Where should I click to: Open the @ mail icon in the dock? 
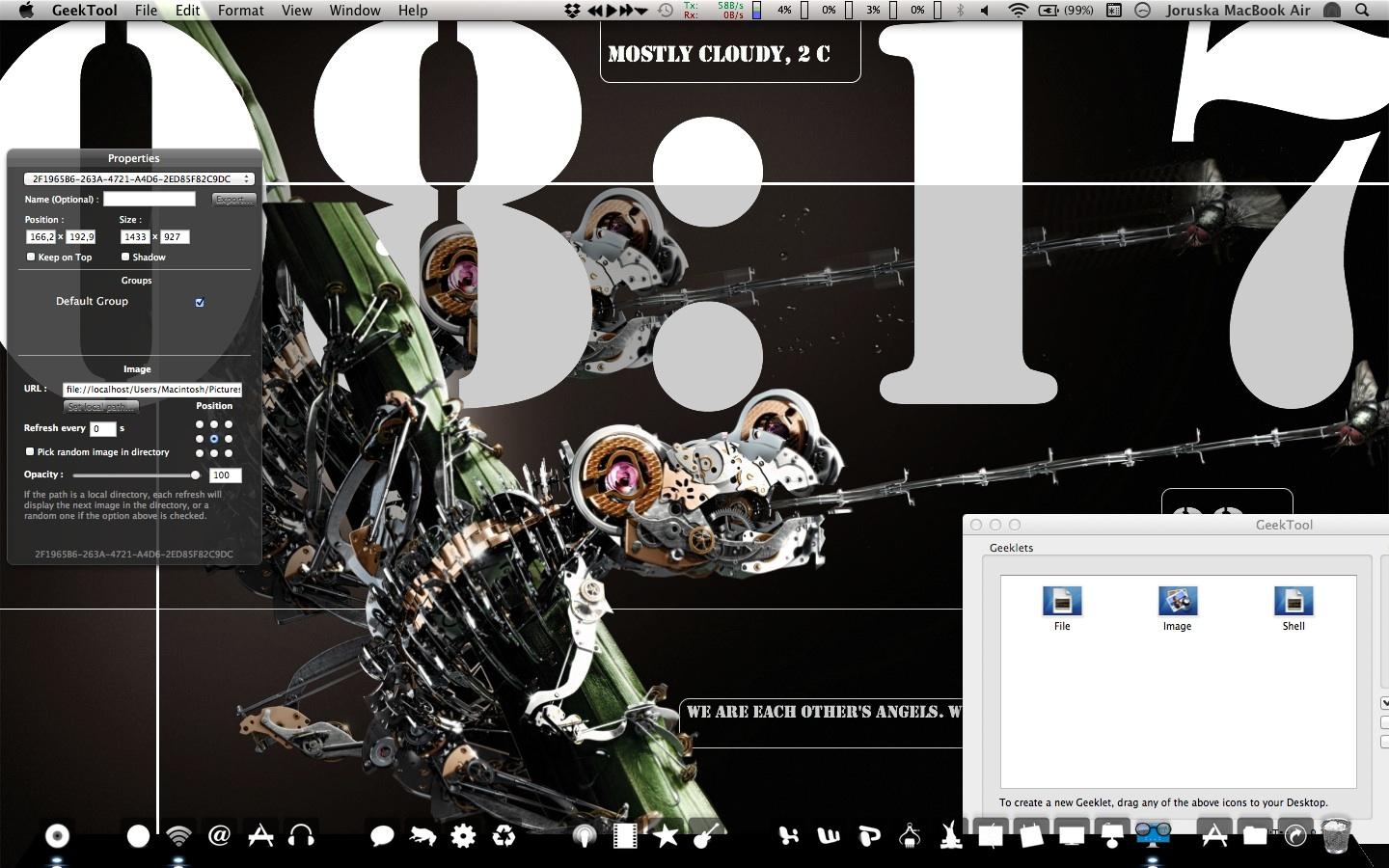220,835
